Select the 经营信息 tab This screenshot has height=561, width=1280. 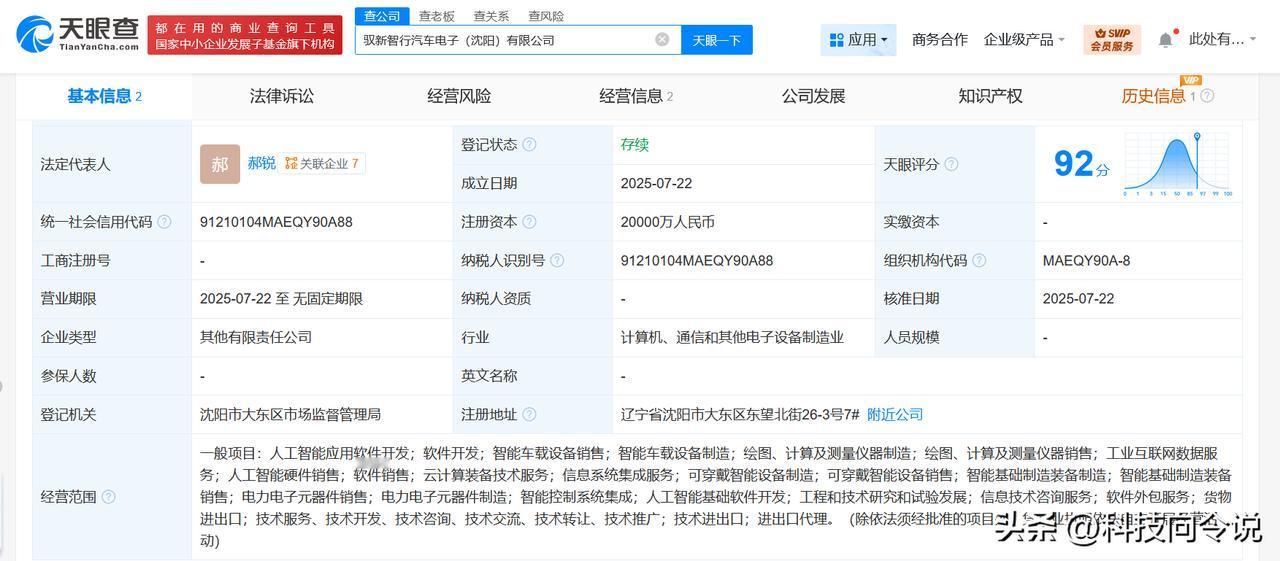click(636, 96)
